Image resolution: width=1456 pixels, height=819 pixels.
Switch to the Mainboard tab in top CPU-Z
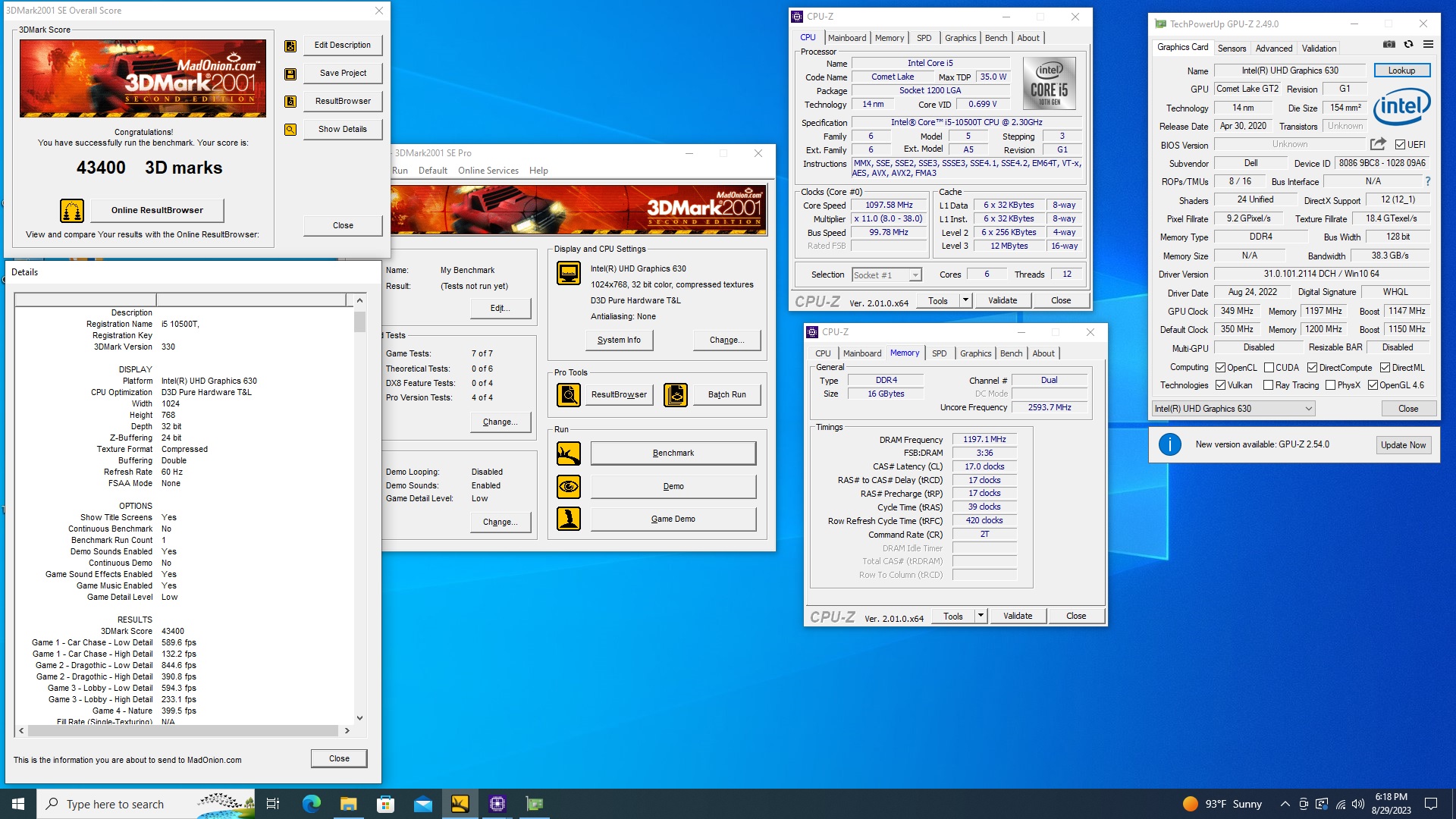click(847, 38)
